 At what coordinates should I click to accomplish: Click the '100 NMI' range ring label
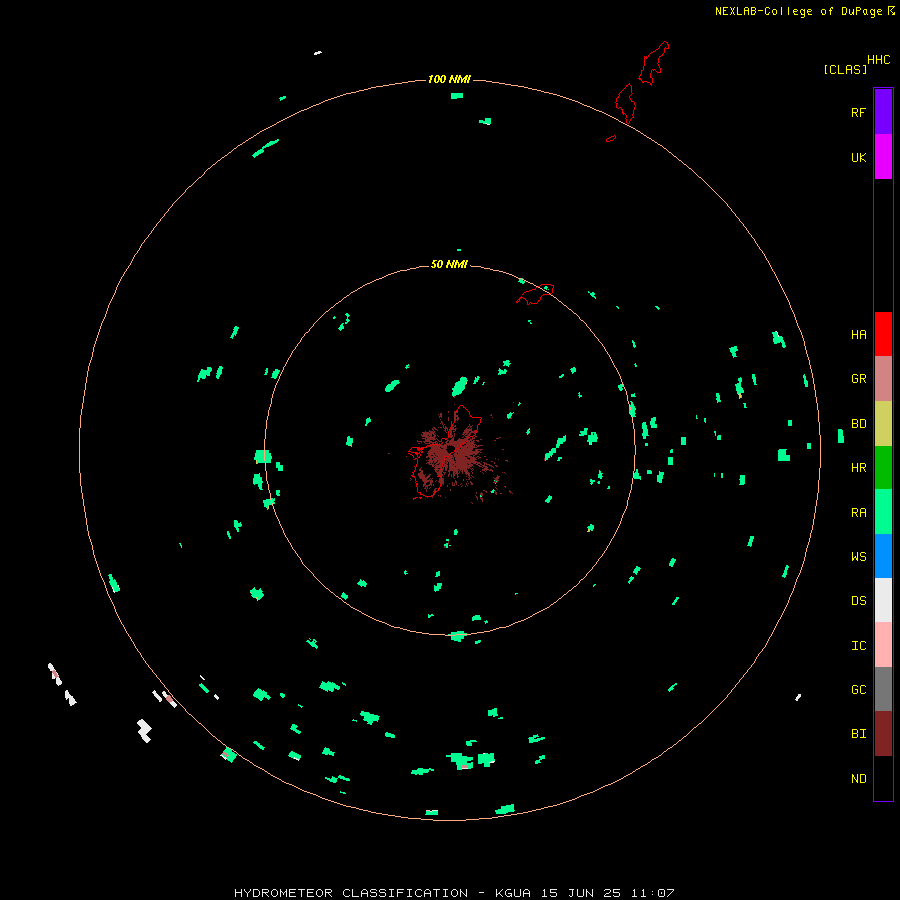point(449,79)
